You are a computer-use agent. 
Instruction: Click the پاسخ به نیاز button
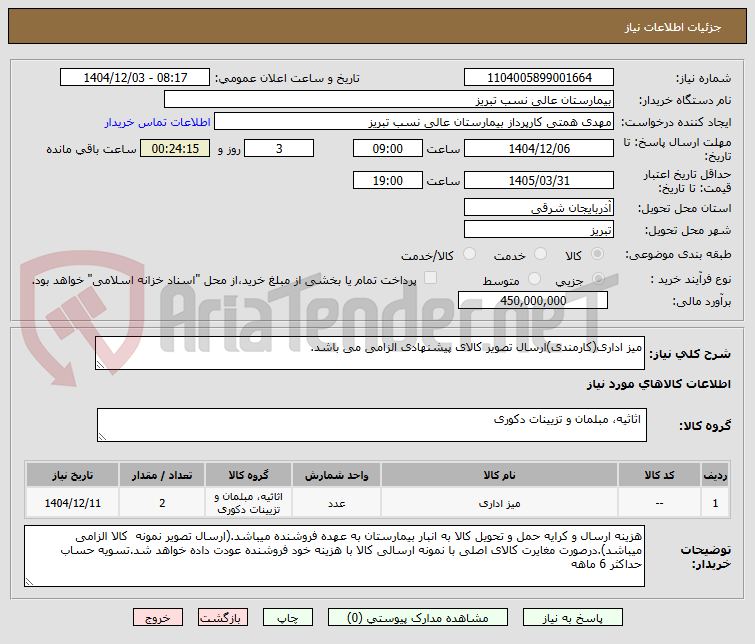coord(572,618)
